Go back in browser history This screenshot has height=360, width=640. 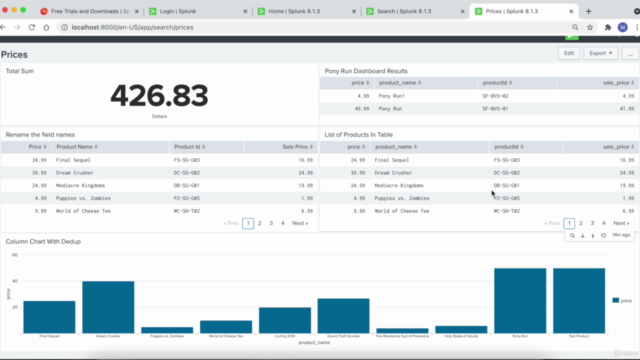click(x=3, y=27)
